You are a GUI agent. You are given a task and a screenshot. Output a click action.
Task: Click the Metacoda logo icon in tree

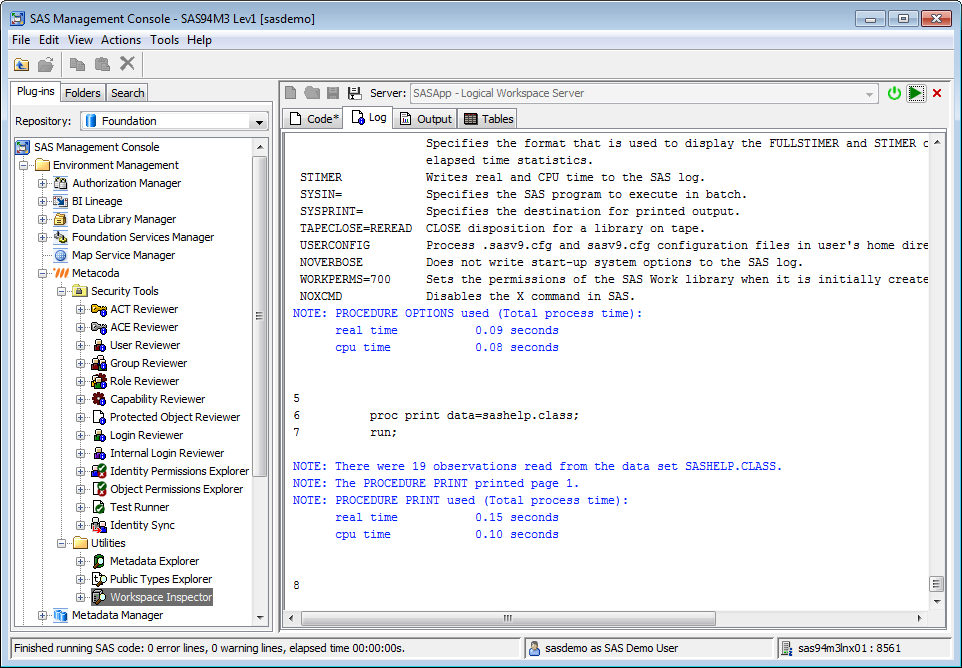[x=61, y=273]
